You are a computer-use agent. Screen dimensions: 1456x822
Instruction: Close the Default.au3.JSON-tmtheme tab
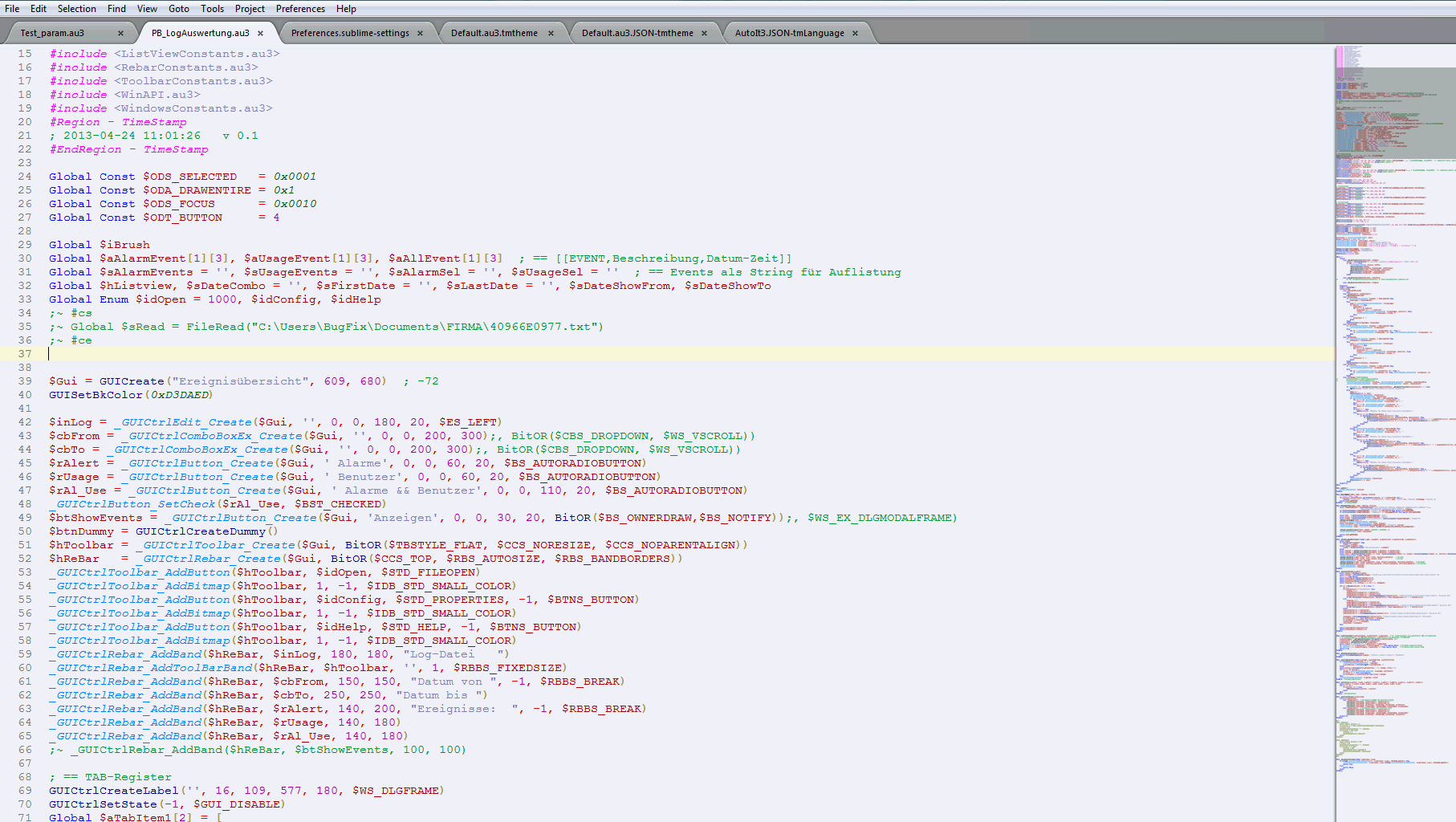point(704,33)
